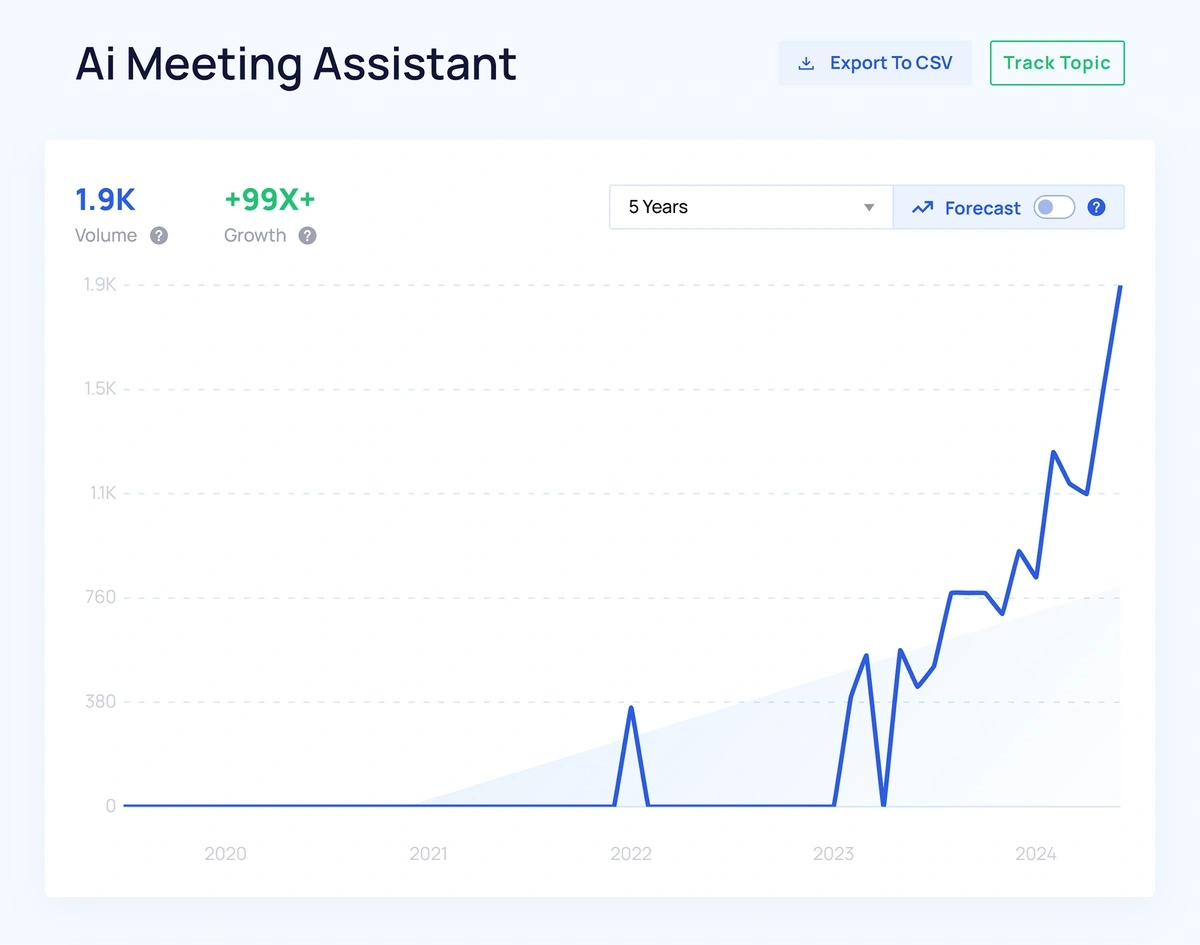Click the Growth label

[x=255, y=236]
